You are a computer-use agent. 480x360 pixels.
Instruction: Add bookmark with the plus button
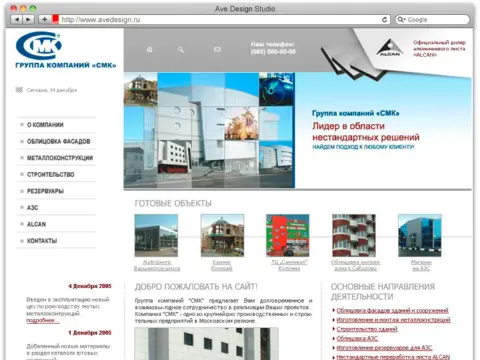pyautogui.click(x=44, y=19)
